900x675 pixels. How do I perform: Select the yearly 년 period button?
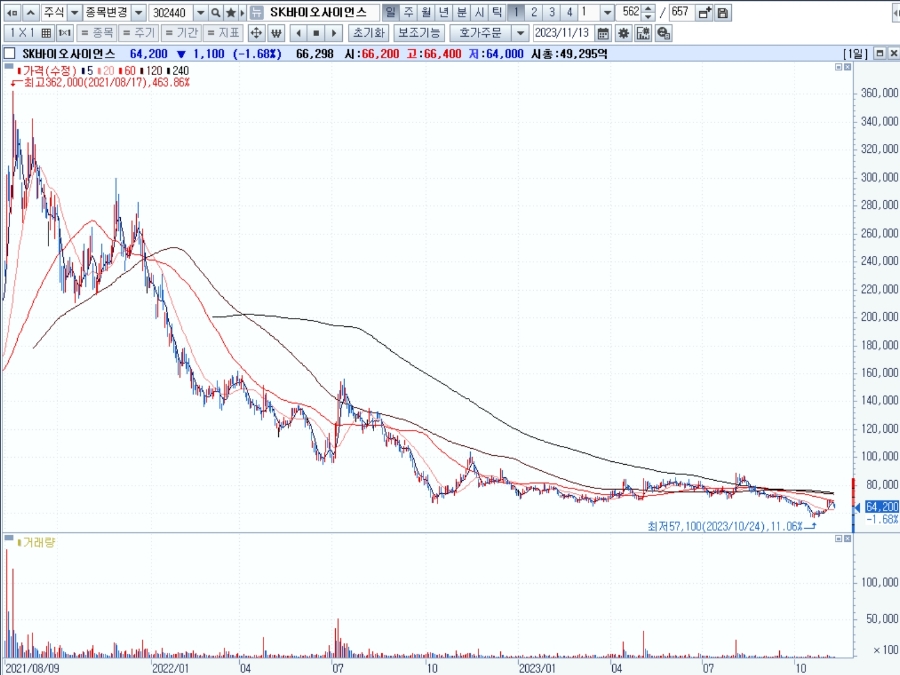444,12
